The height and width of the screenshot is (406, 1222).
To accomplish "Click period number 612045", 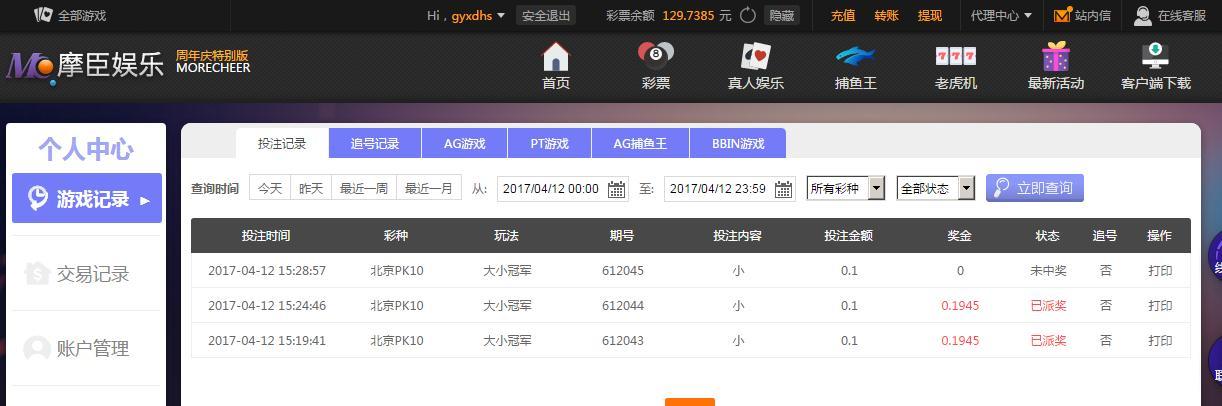I will click(x=623, y=270).
